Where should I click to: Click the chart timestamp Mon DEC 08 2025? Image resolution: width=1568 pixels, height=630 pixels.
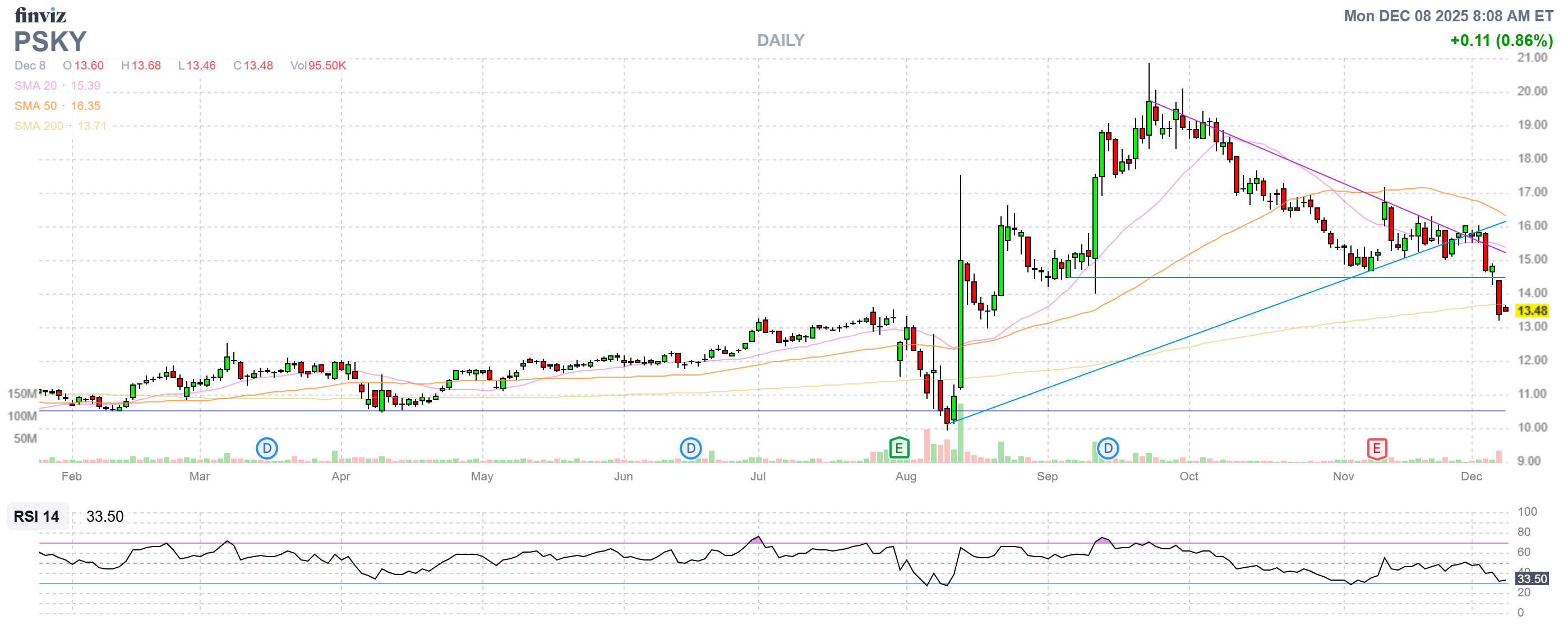tap(1448, 16)
